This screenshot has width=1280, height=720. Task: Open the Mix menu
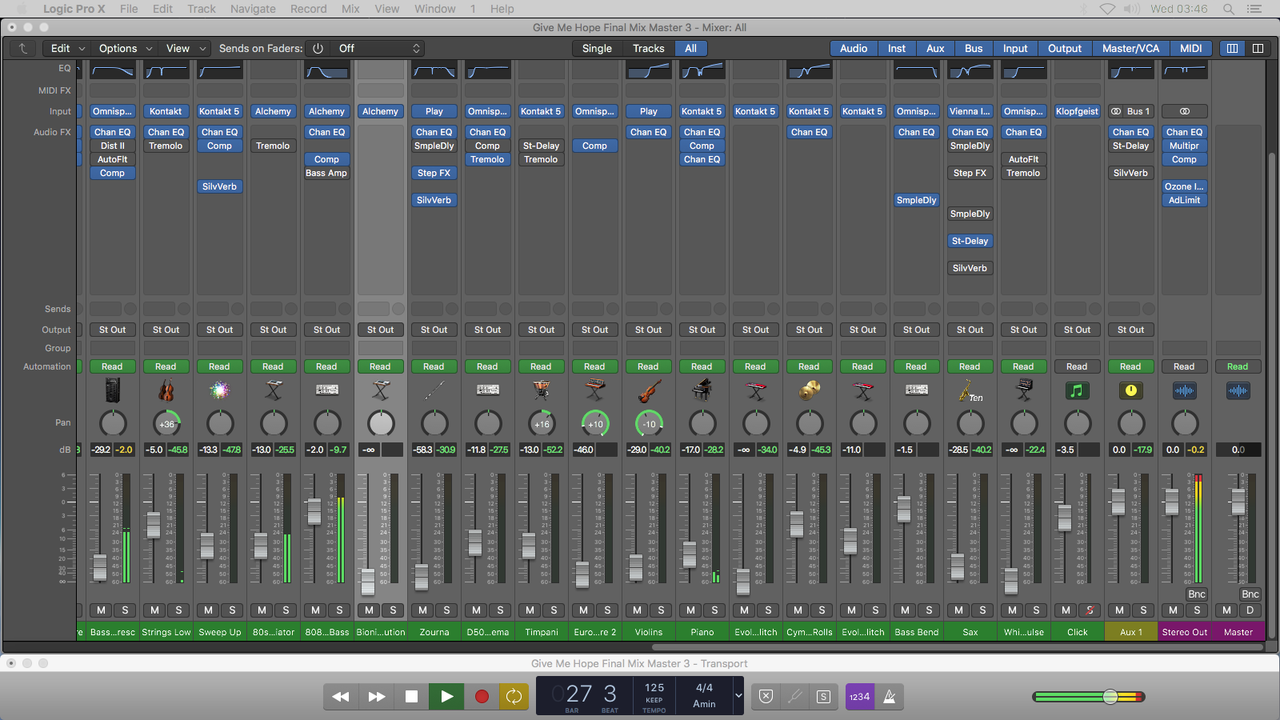tap(350, 9)
